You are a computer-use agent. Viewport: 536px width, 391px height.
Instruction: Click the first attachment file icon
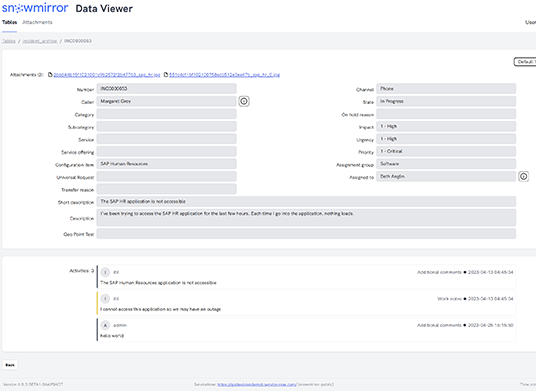pos(50,75)
